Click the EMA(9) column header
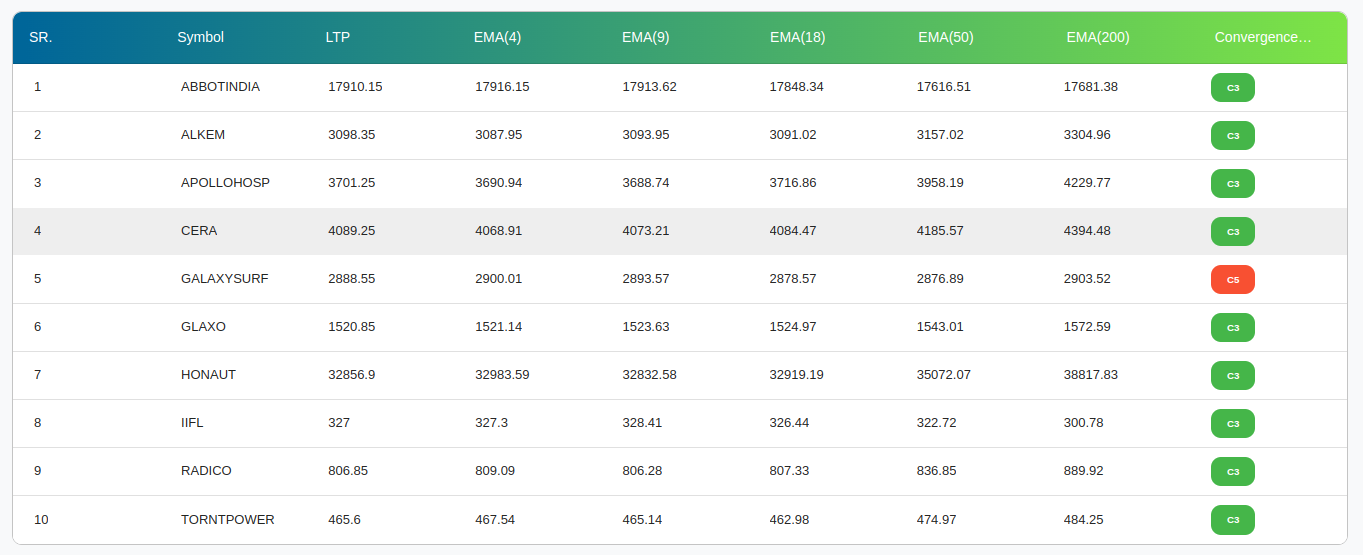 coord(646,37)
